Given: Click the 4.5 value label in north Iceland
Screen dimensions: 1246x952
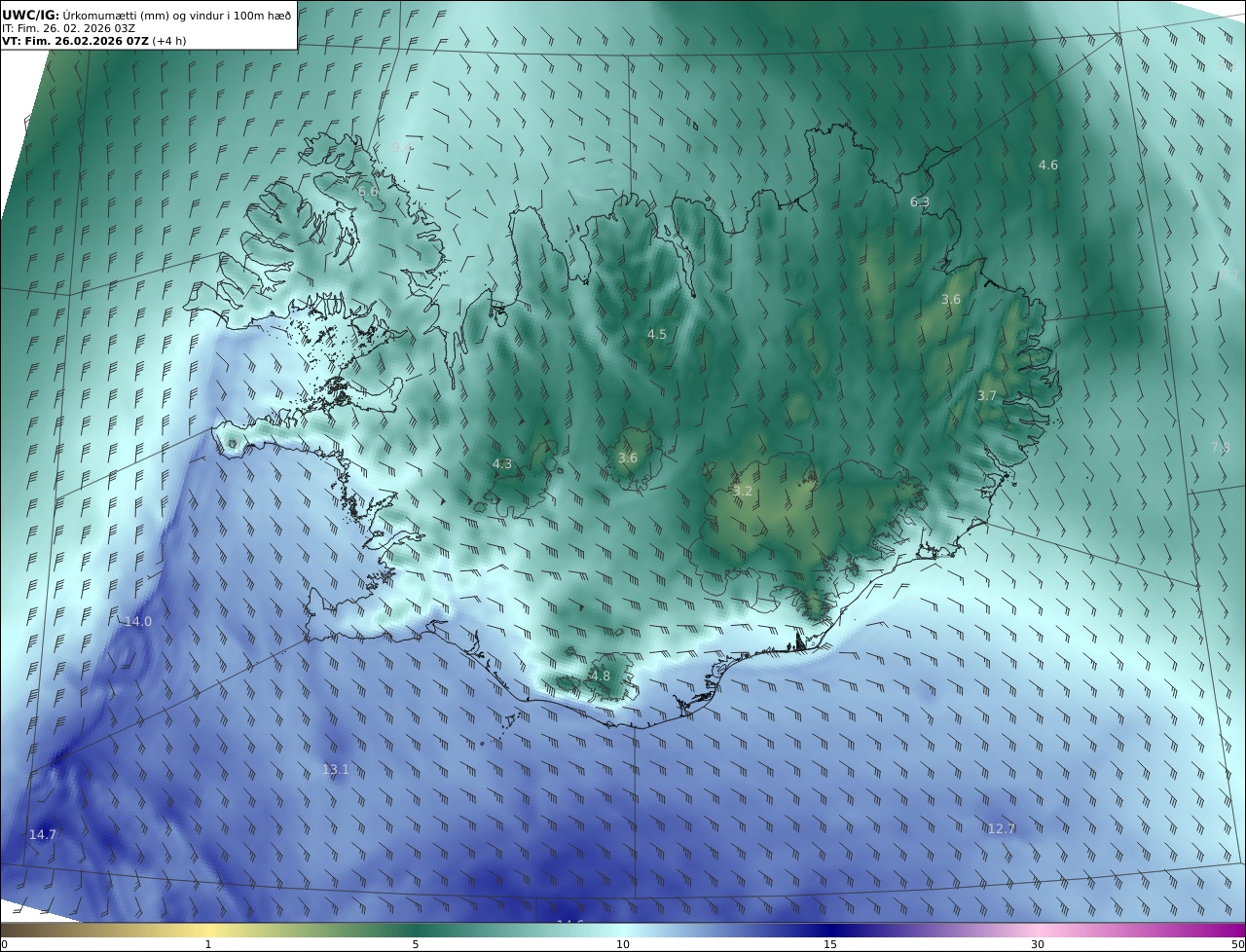Looking at the screenshot, I should pos(657,335).
